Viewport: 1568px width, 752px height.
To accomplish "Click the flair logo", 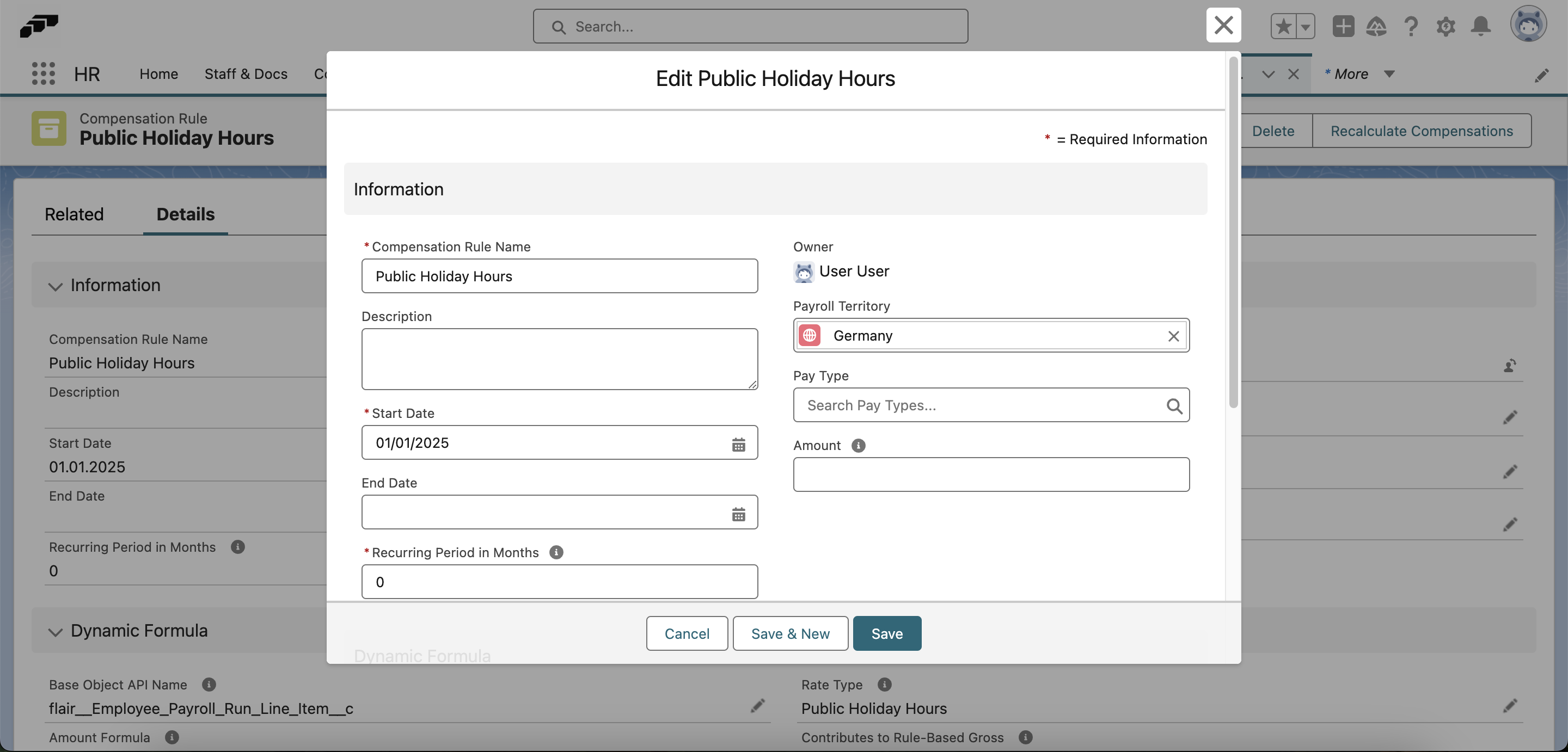I will [39, 26].
